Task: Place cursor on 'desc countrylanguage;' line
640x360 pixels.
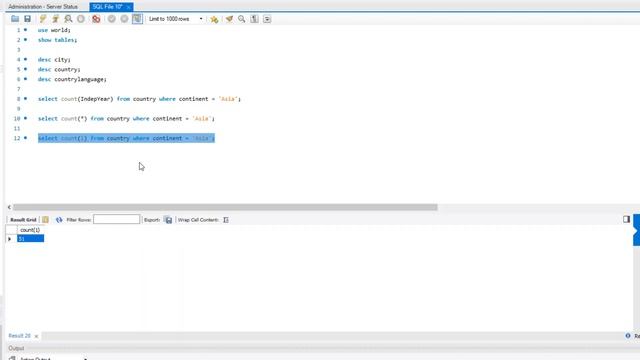Action: coord(72,79)
